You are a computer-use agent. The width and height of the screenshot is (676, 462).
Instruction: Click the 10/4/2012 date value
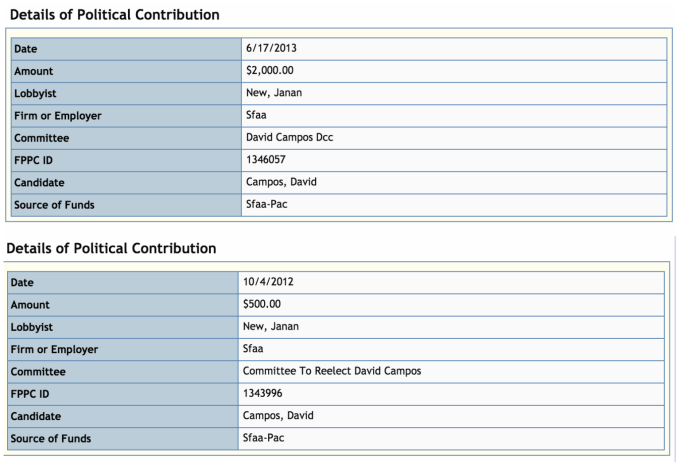click(x=268, y=281)
